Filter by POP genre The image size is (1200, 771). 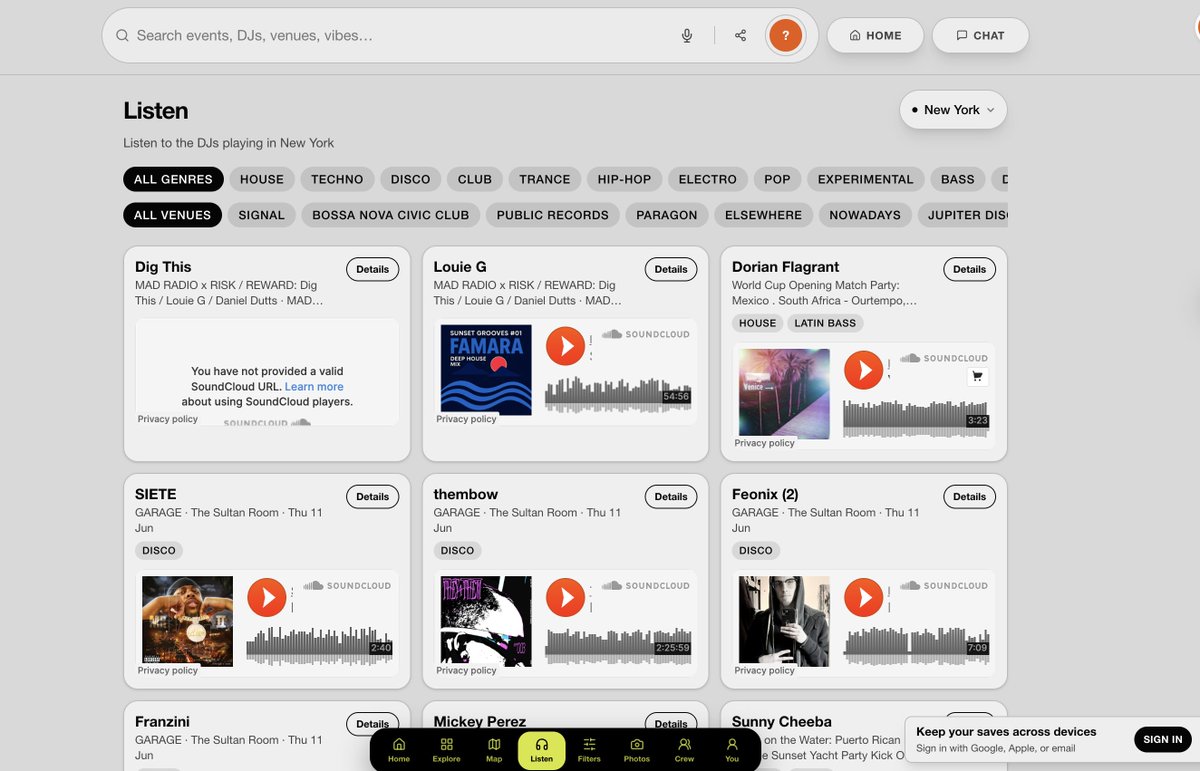[777, 179]
